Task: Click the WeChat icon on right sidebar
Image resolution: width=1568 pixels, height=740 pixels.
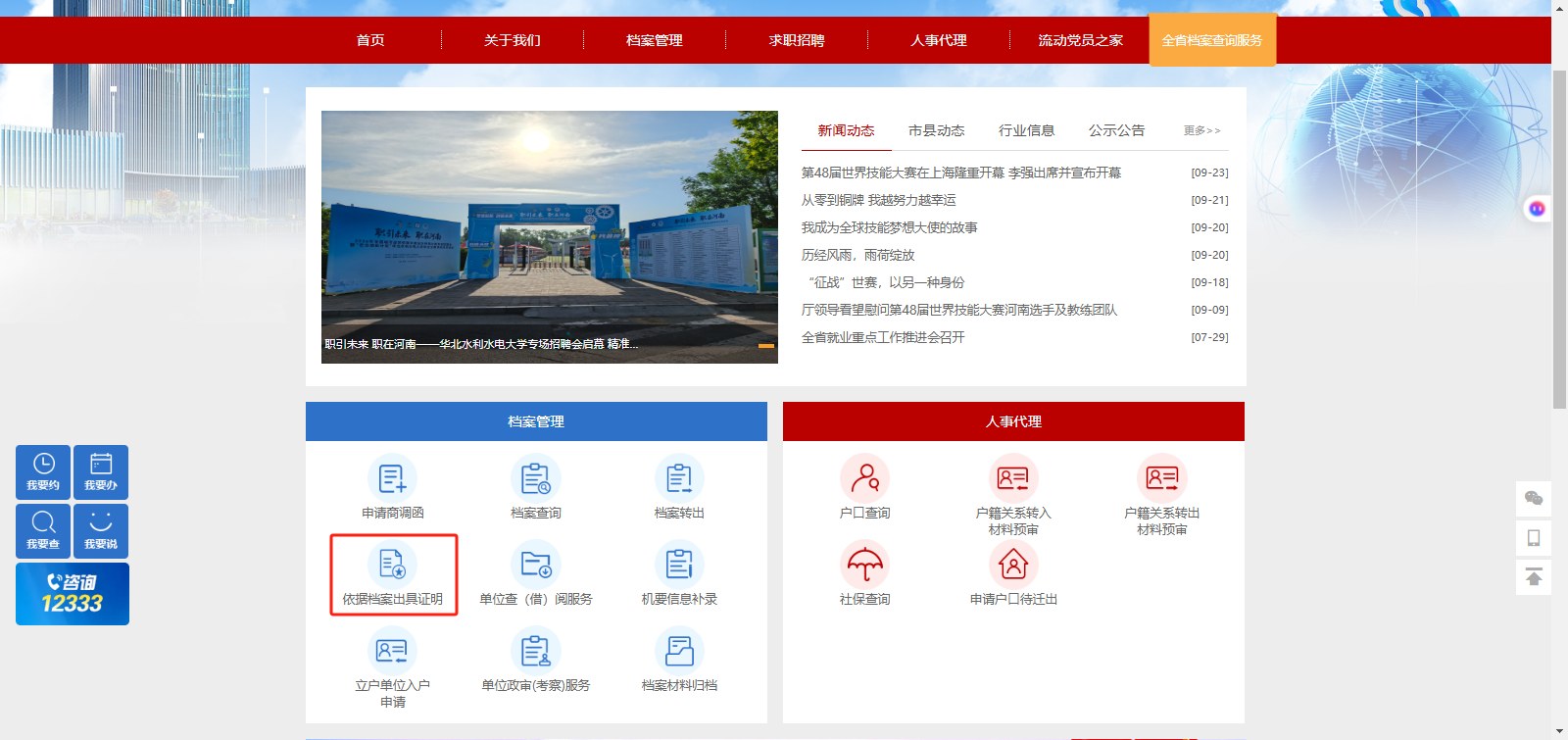Action: (1534, 499)
